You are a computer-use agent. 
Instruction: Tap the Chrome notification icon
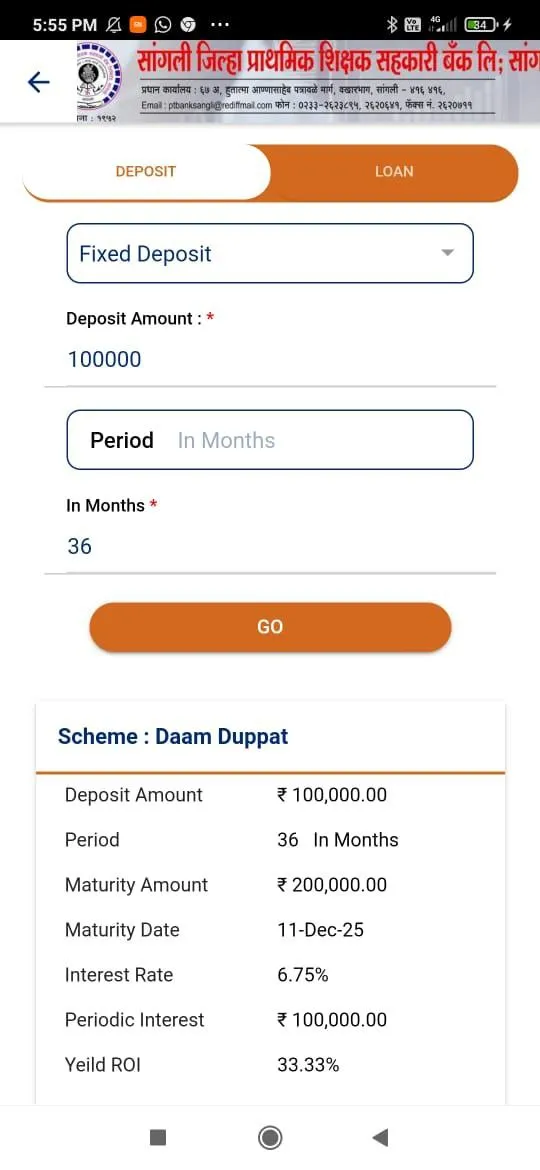coord(187,25)
